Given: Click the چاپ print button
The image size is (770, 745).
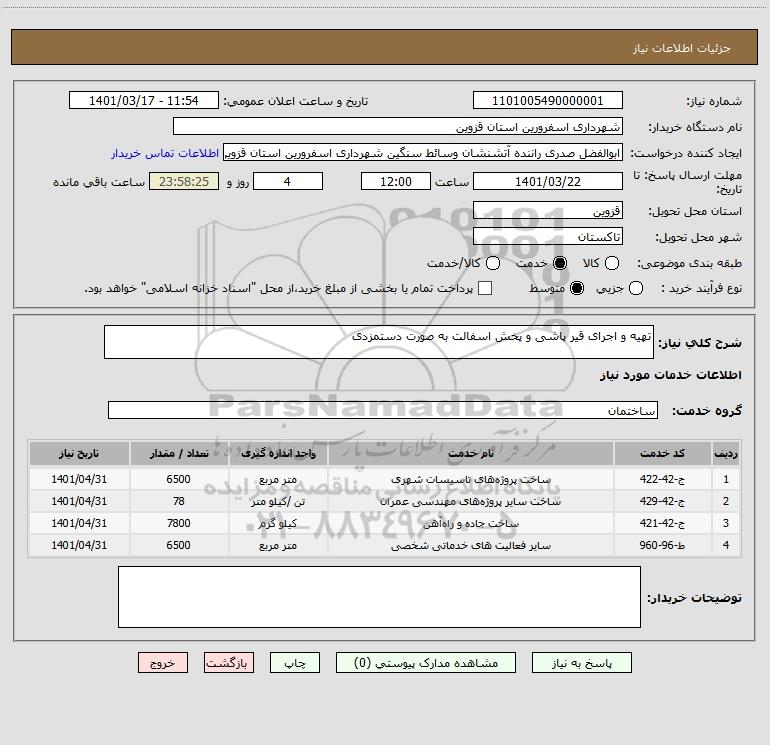Looking at the screenshot, I should [x=295, y=663].
